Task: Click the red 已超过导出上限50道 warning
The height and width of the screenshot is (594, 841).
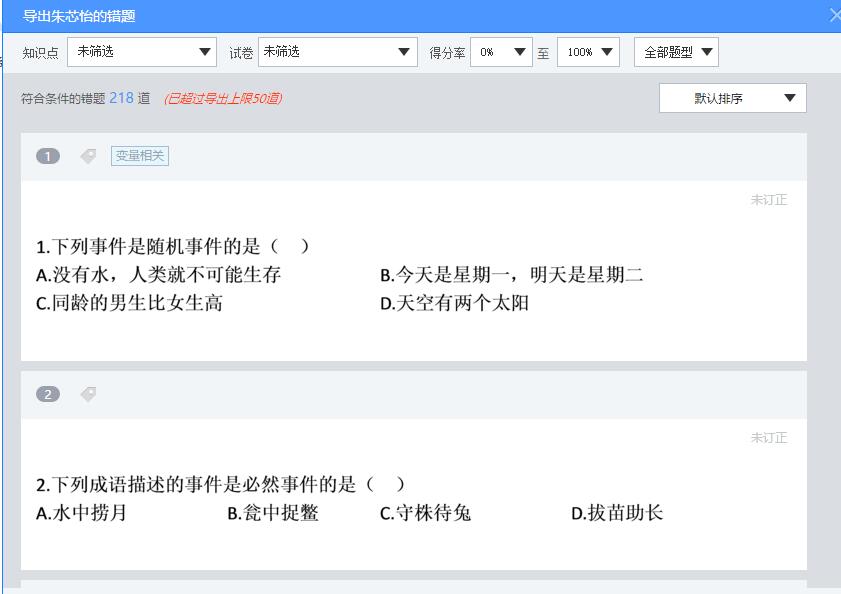Action: (x=223, y=98)
